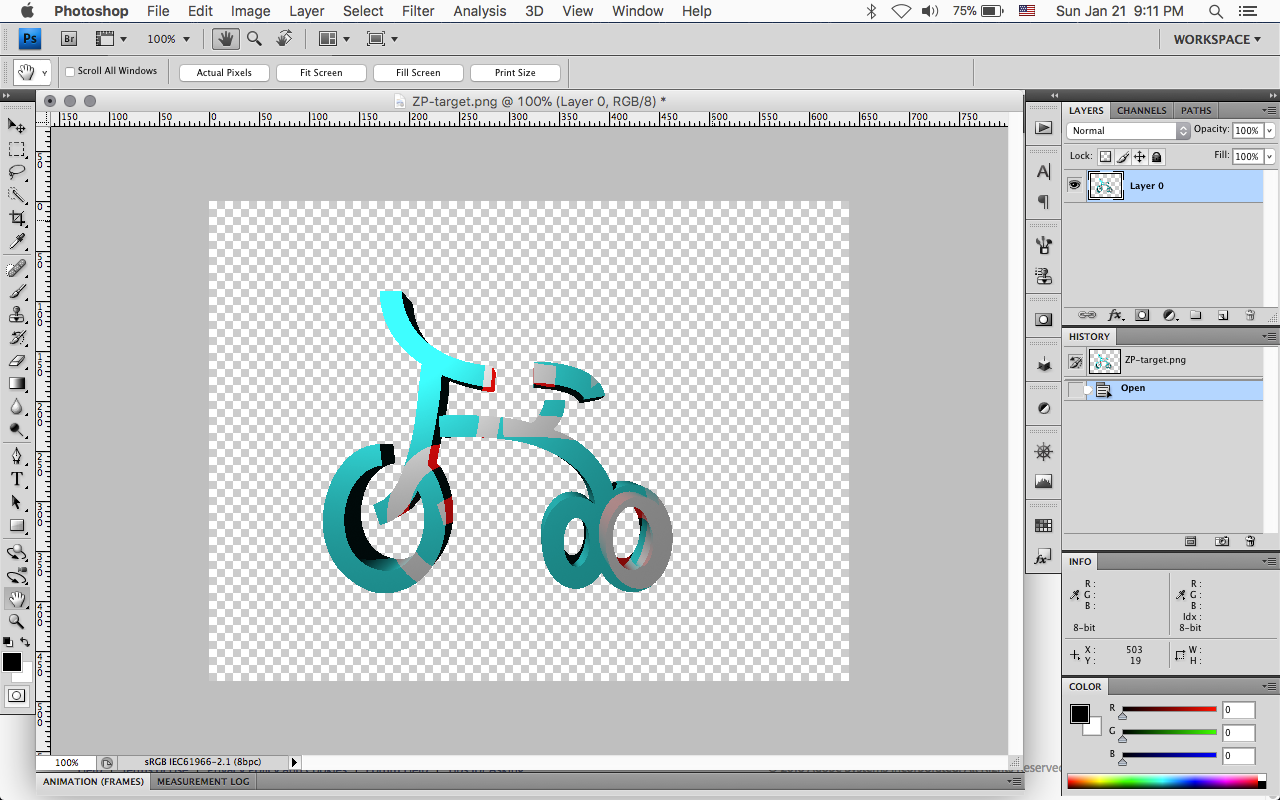
Task: Open the History panel options menu
Action: [1269, 336]
